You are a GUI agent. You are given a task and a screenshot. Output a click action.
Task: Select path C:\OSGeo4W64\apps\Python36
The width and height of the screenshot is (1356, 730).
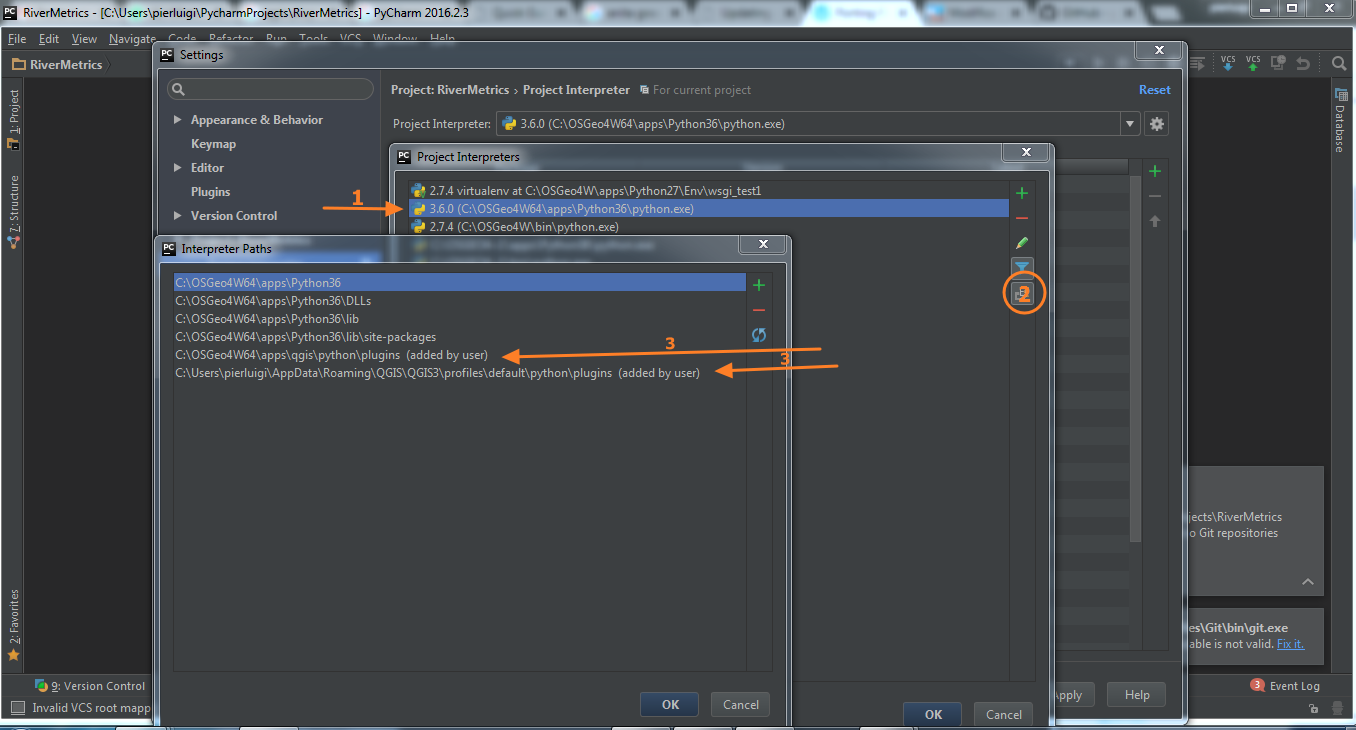pyautogui.click(x=460, y=283)
